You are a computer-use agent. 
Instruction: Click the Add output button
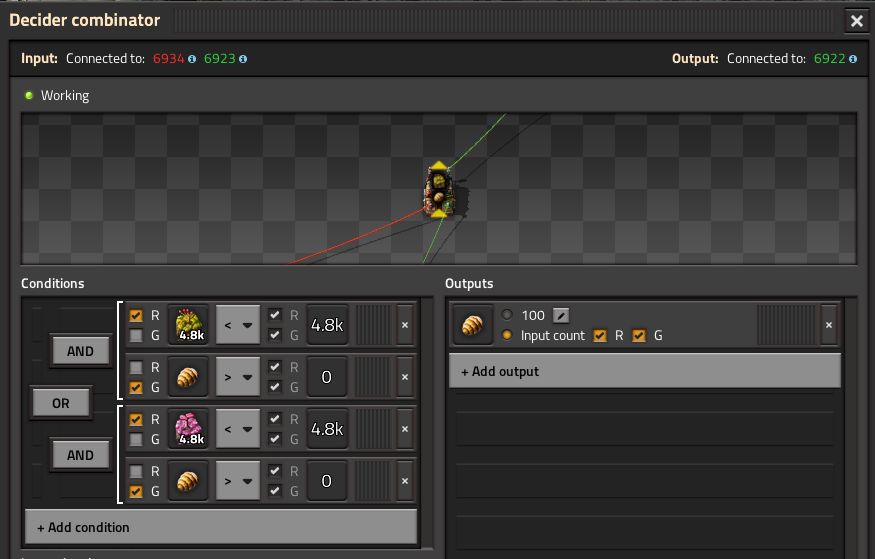click(x=644, y=371)
